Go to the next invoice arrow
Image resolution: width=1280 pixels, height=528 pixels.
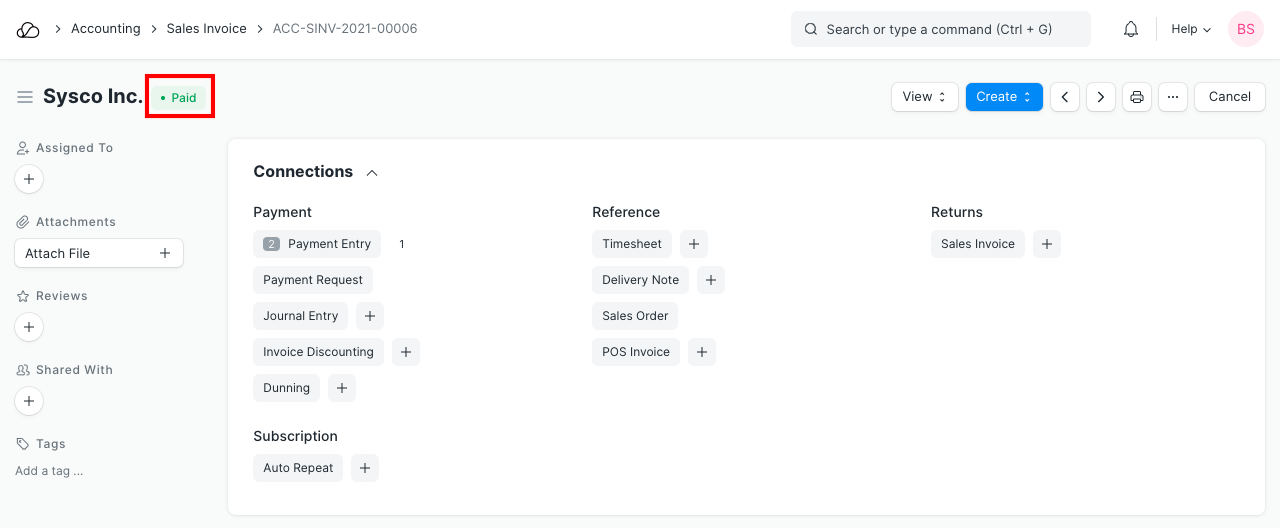coord(1101,97)
